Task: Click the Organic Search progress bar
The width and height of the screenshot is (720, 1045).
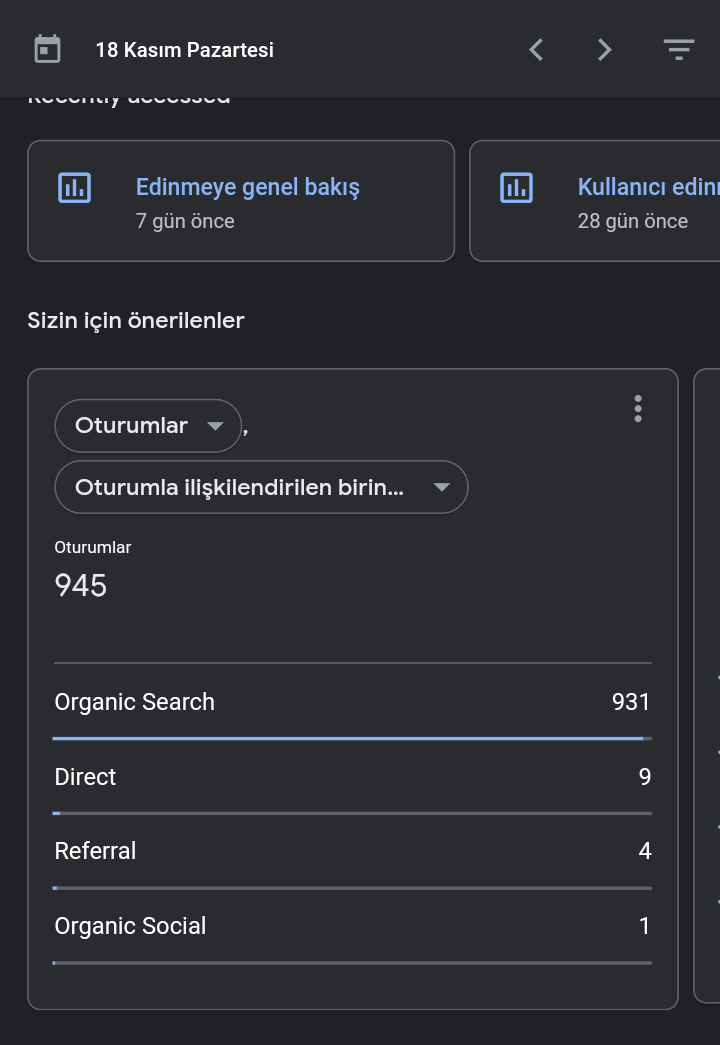Action: click(x=352, y=738)
